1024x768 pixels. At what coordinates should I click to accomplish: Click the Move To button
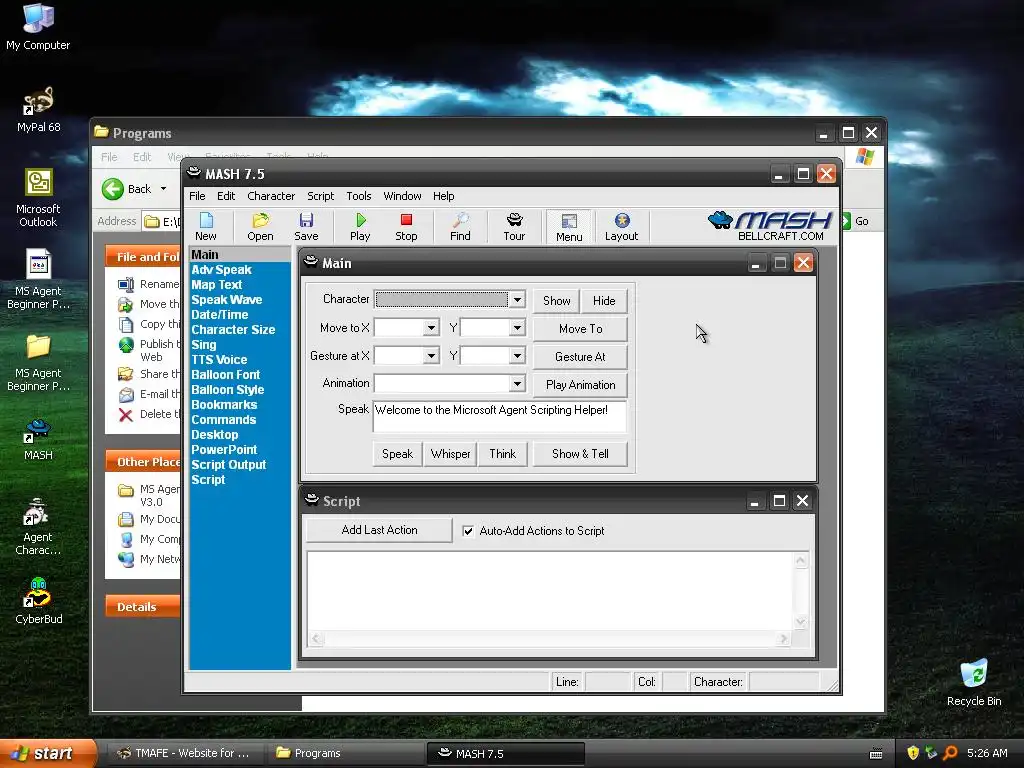pyautogui.click(x=581, y=329)
